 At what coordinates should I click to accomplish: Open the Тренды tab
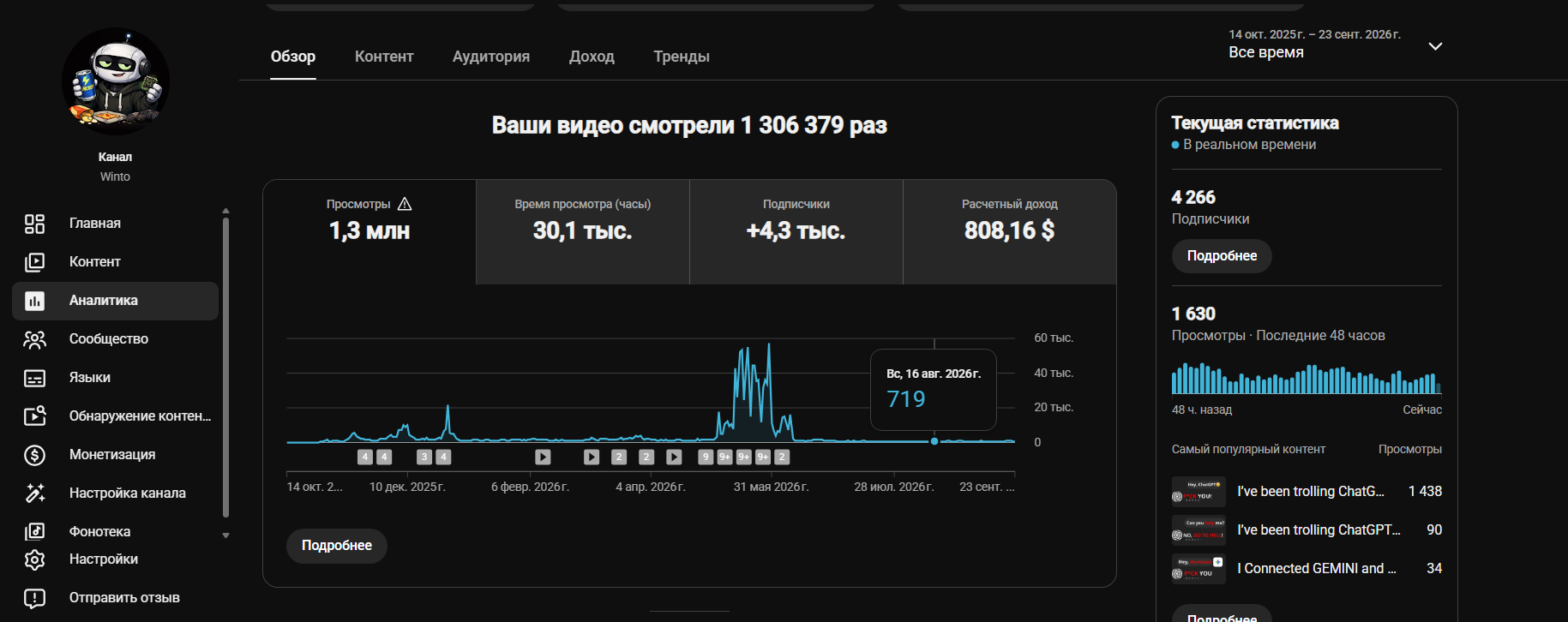pyautogui.click(x=682, y=57)
